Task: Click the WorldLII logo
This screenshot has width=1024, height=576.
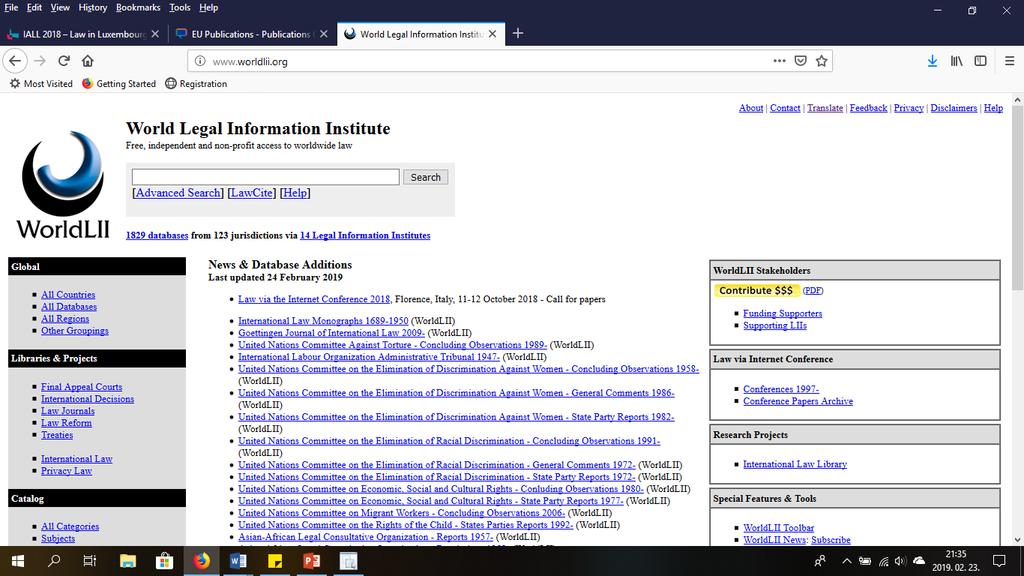Action: pyautogui.click(x=63, y=185)
